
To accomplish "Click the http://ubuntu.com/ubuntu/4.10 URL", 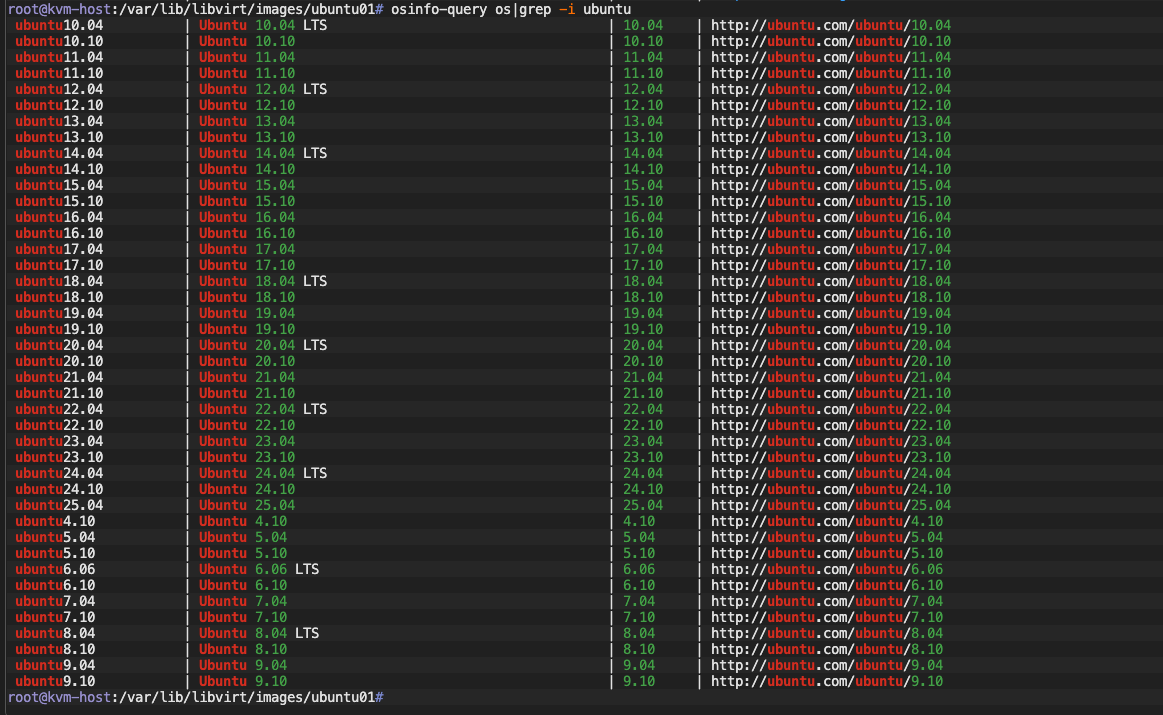I will pos(827,521).
